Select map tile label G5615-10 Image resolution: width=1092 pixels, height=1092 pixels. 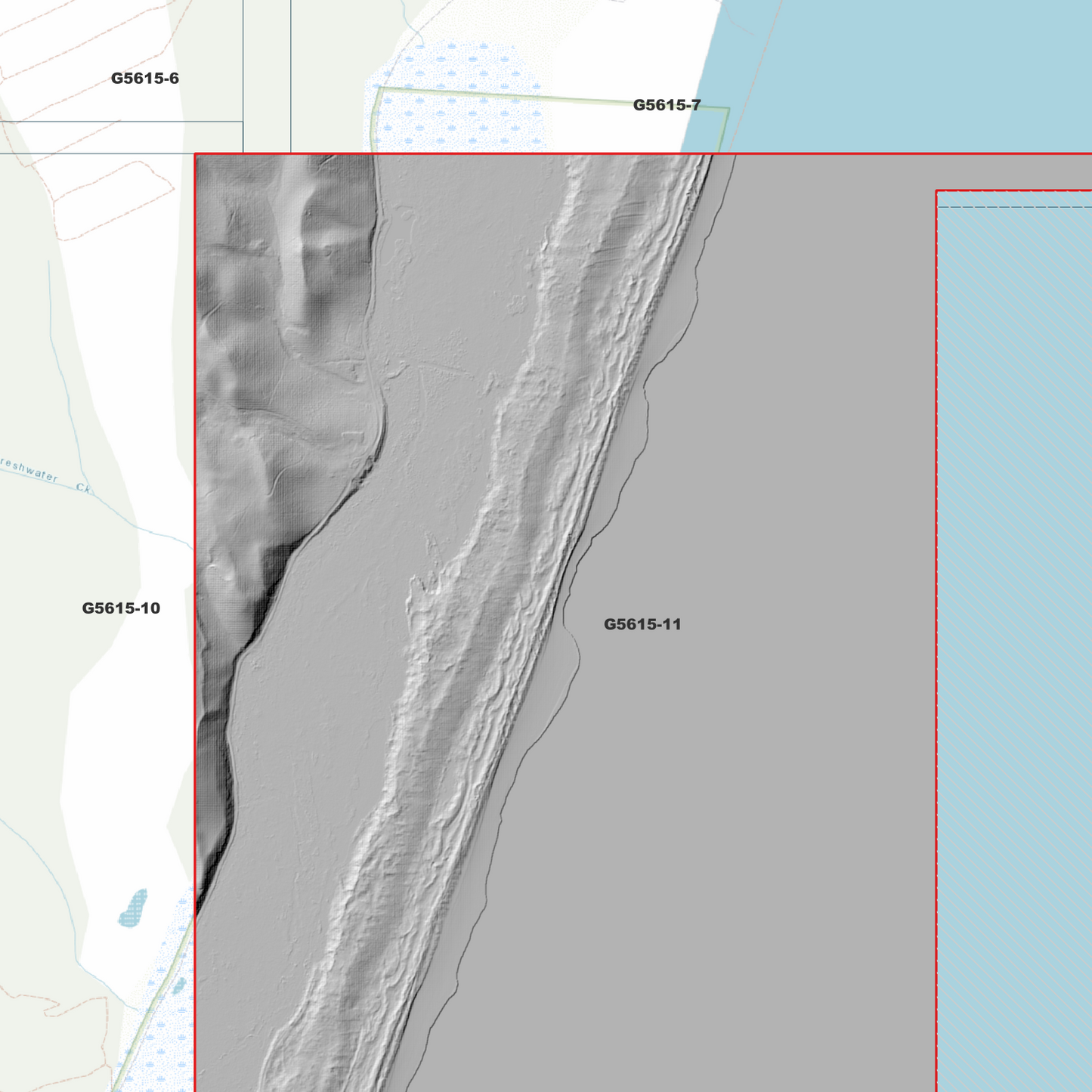click(121, 608)
